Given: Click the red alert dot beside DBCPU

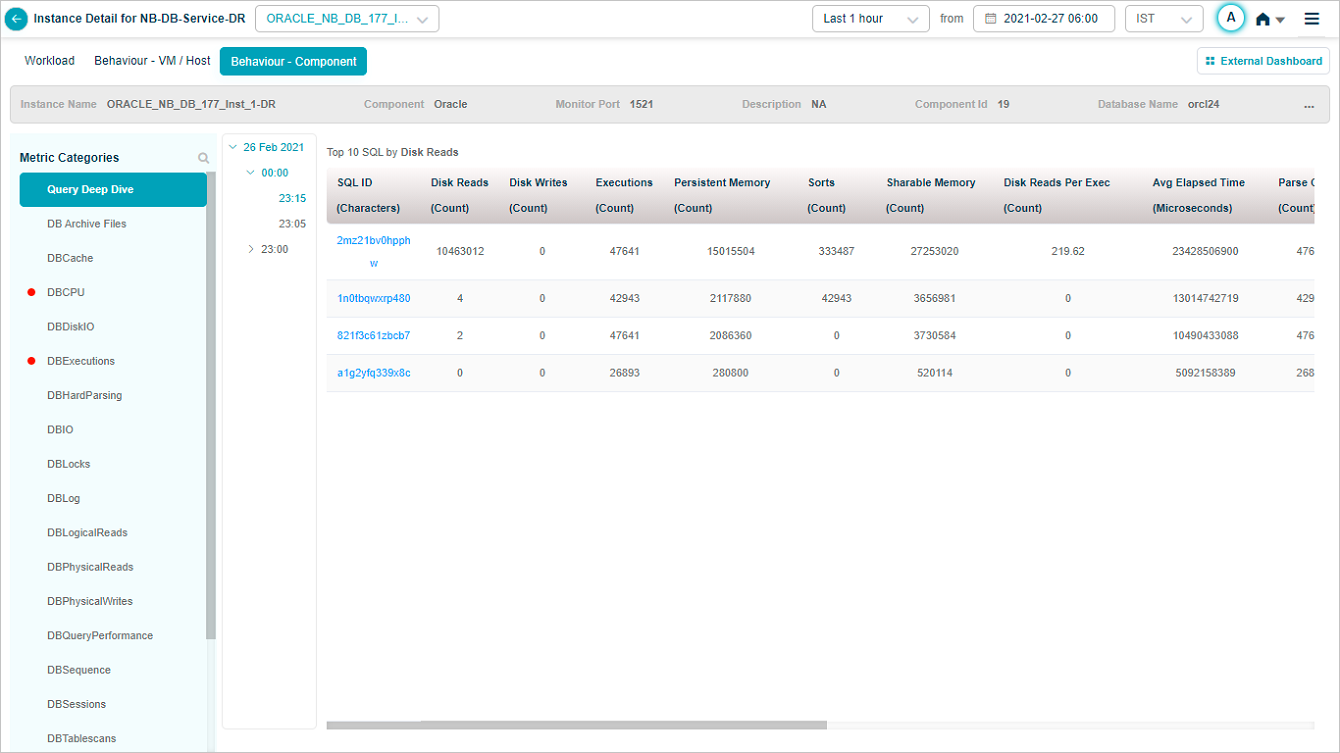Looking at the screenshot, I should point(31,293).
